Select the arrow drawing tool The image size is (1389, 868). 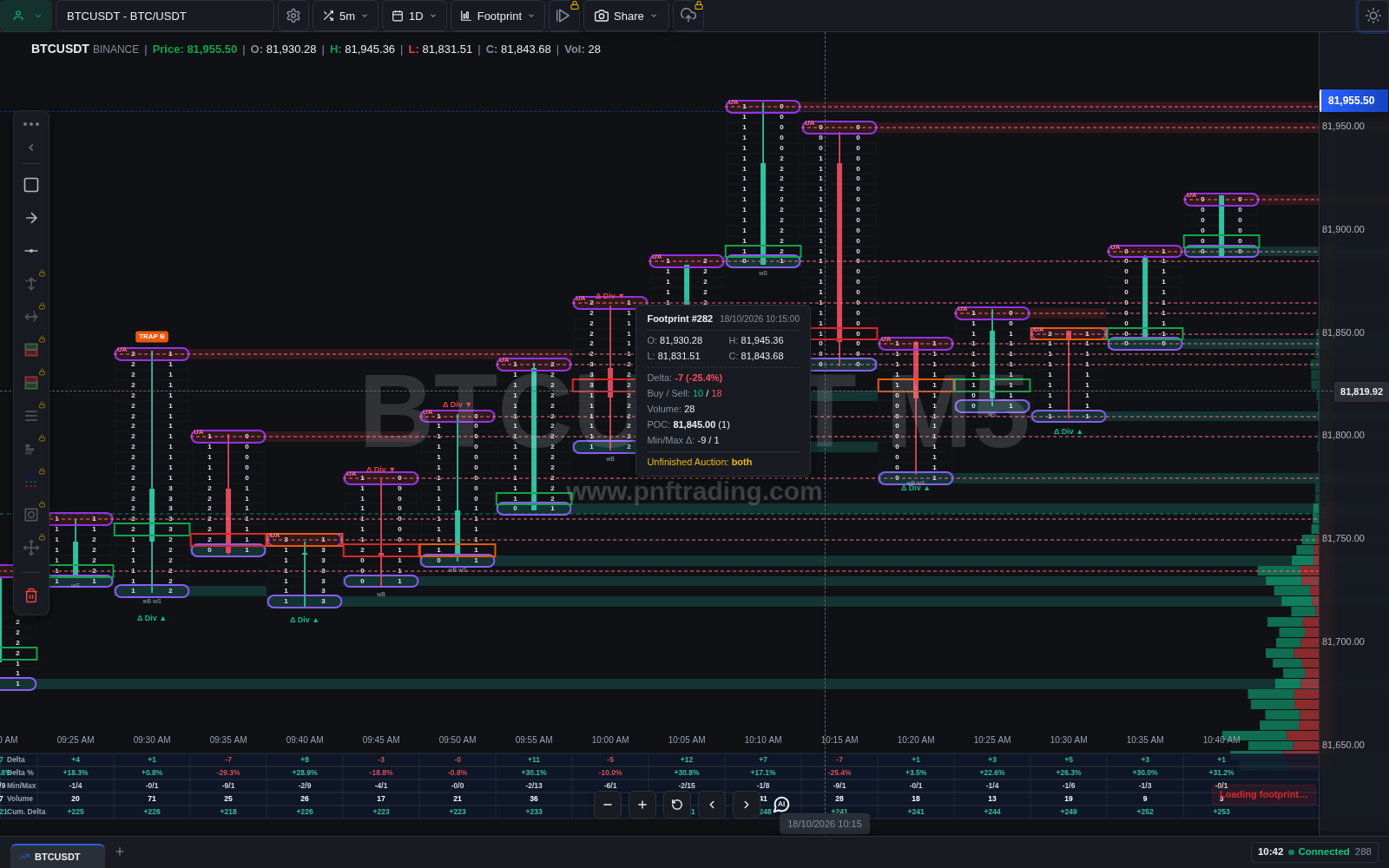click(x=31, y=218)
